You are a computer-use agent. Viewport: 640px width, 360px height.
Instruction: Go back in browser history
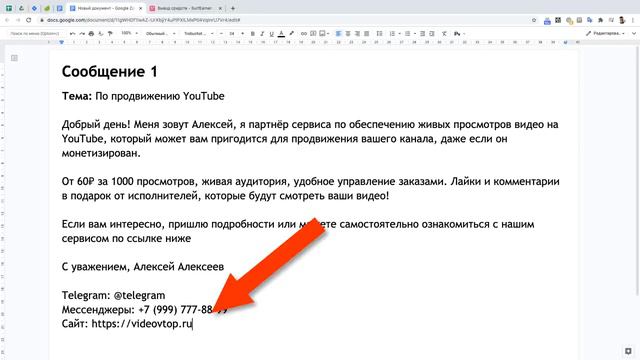tap(7, 20)
